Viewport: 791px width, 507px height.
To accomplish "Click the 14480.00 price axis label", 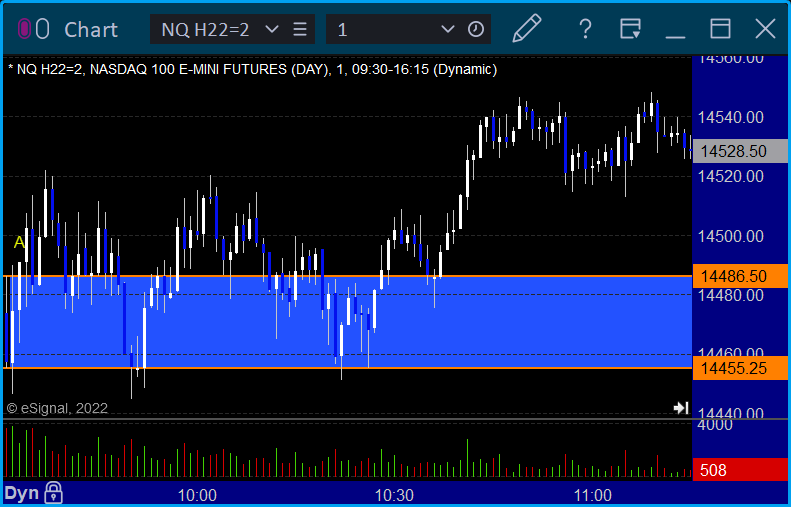I will pyautogui.click(x=730, y=295).
